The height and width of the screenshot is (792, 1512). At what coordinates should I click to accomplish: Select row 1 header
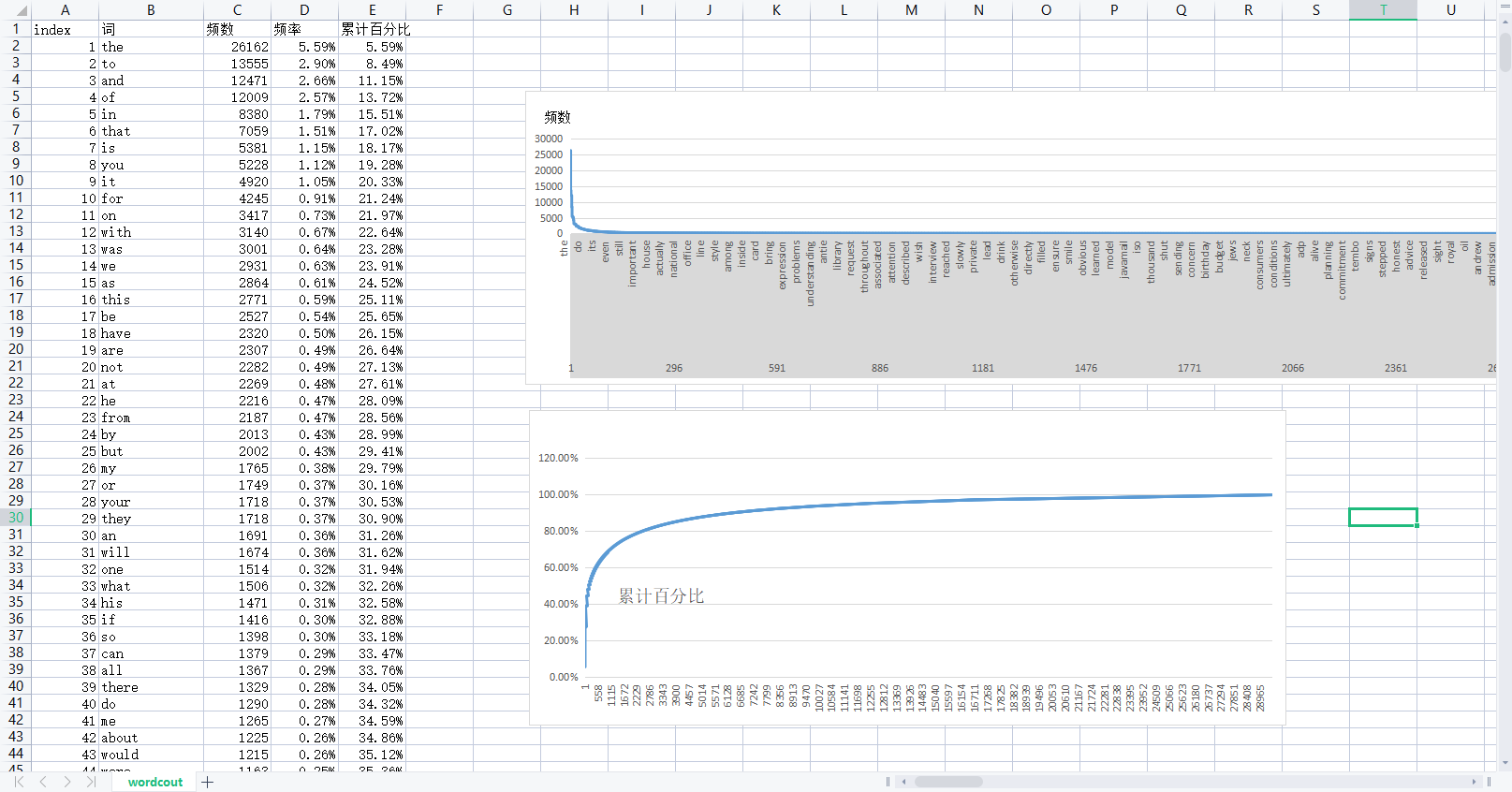pyautogui.click(x=16, y=29)
